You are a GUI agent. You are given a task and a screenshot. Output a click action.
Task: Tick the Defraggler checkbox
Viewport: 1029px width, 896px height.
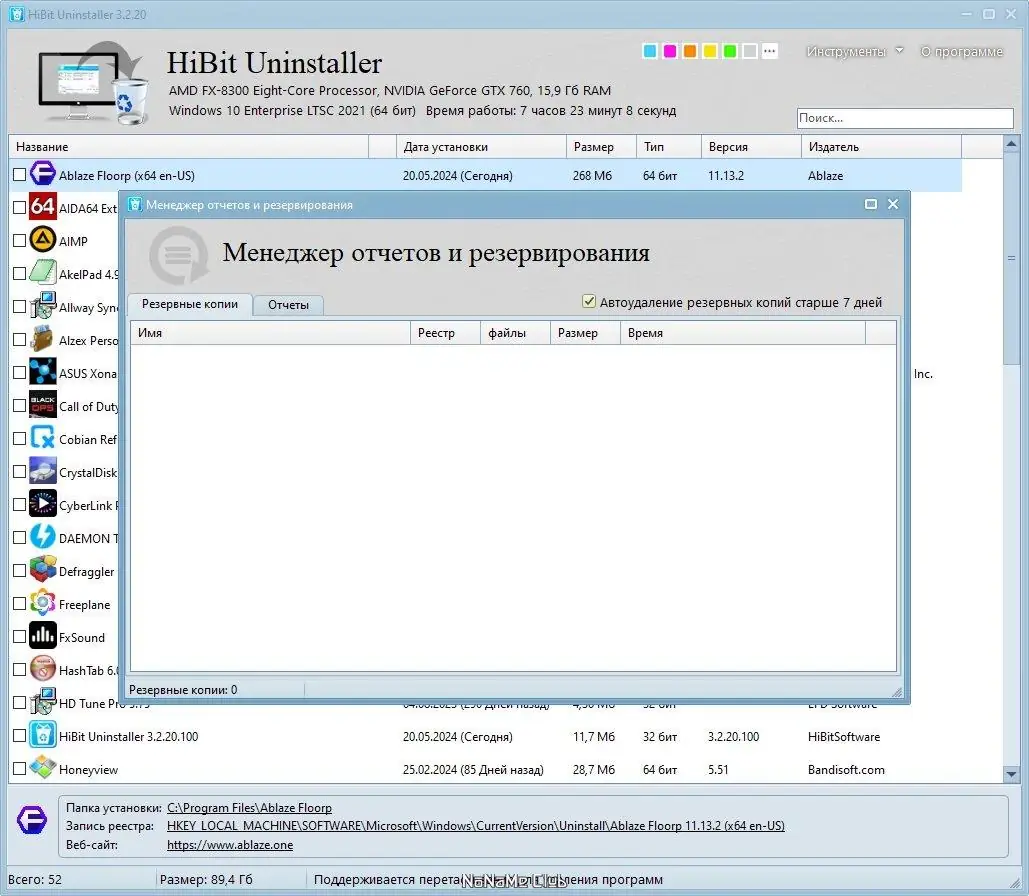click(x=19, y=570)
